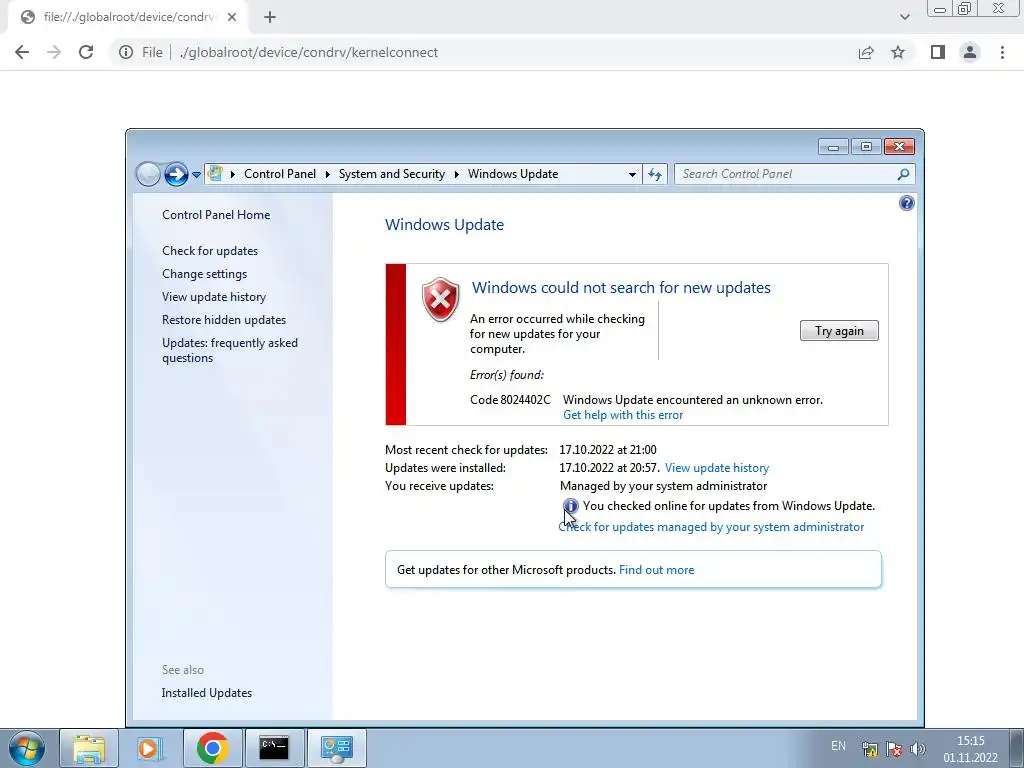
Task: Open Windows Media Player from taskbar
Action: click(x=150, y=748)
